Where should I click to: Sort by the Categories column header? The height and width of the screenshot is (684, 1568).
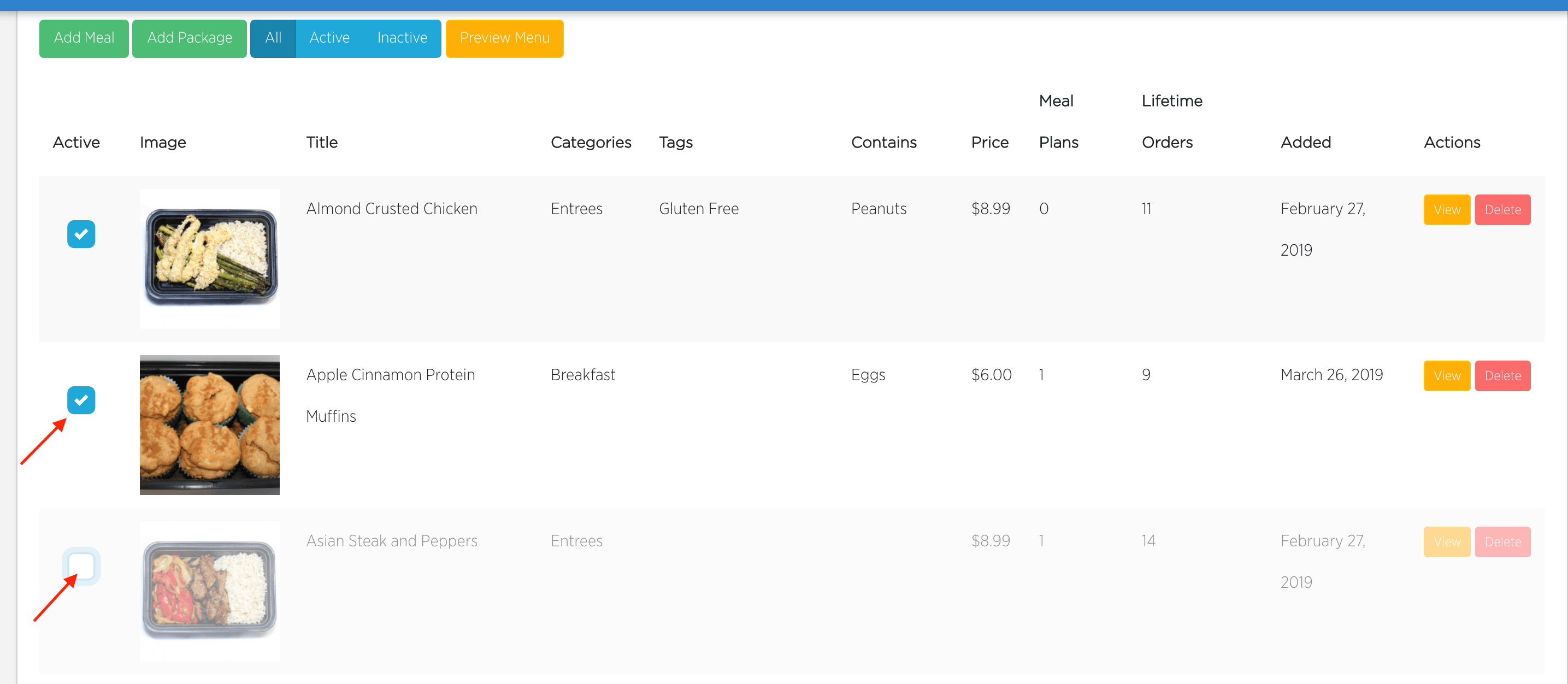pos(591,143)
